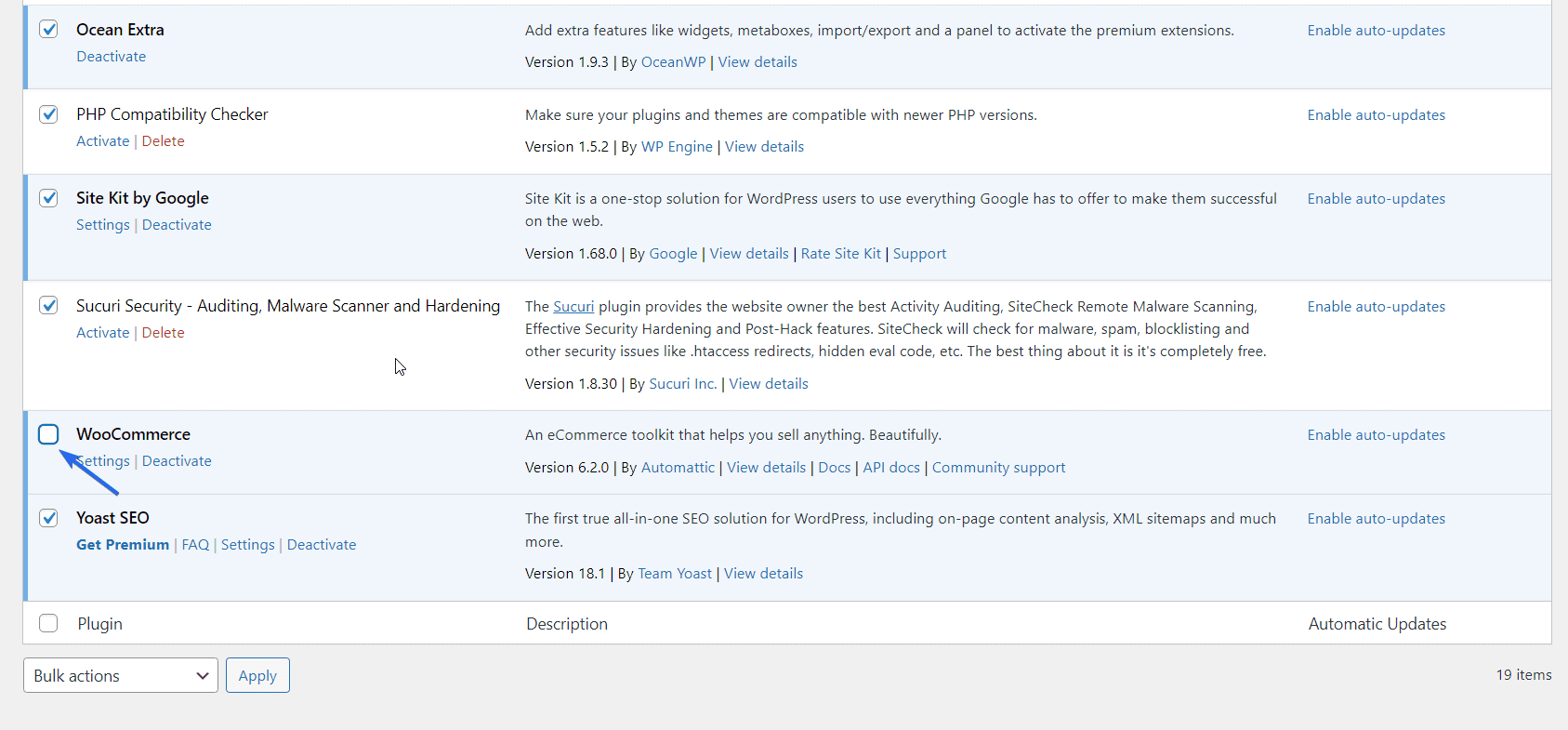This screenshot has width=1568, height=730.
Task: Uncheck the Site Kit by Google checkbox
Action: click(48, 198)
